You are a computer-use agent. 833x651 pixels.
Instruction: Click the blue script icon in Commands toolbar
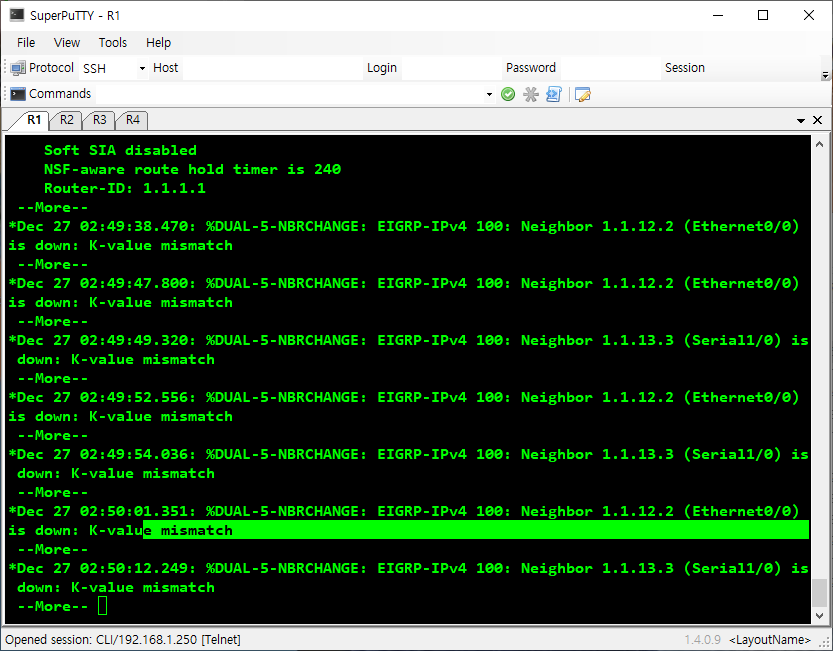pyautogui.click(x=554, y=95)
